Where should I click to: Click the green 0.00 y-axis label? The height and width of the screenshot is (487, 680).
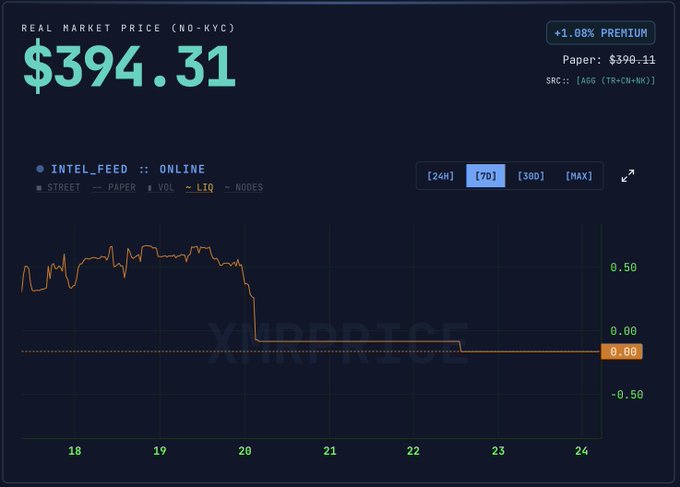[623, 331]
